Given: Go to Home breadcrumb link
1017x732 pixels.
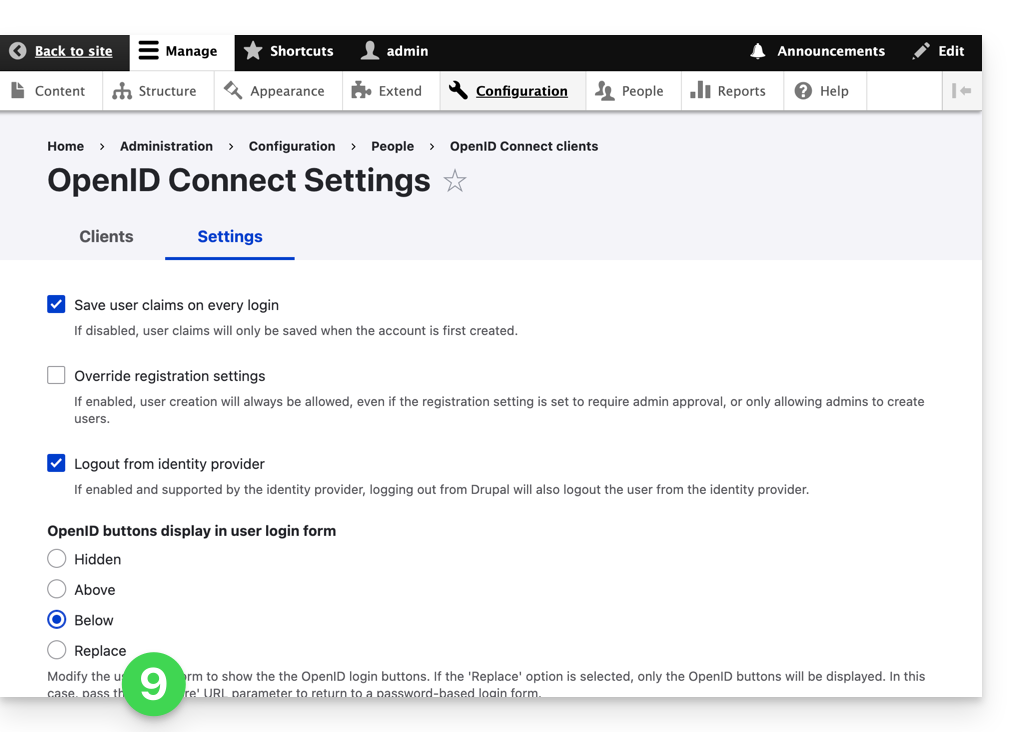Looking at the screenshot, I should (x=66, y=146).
